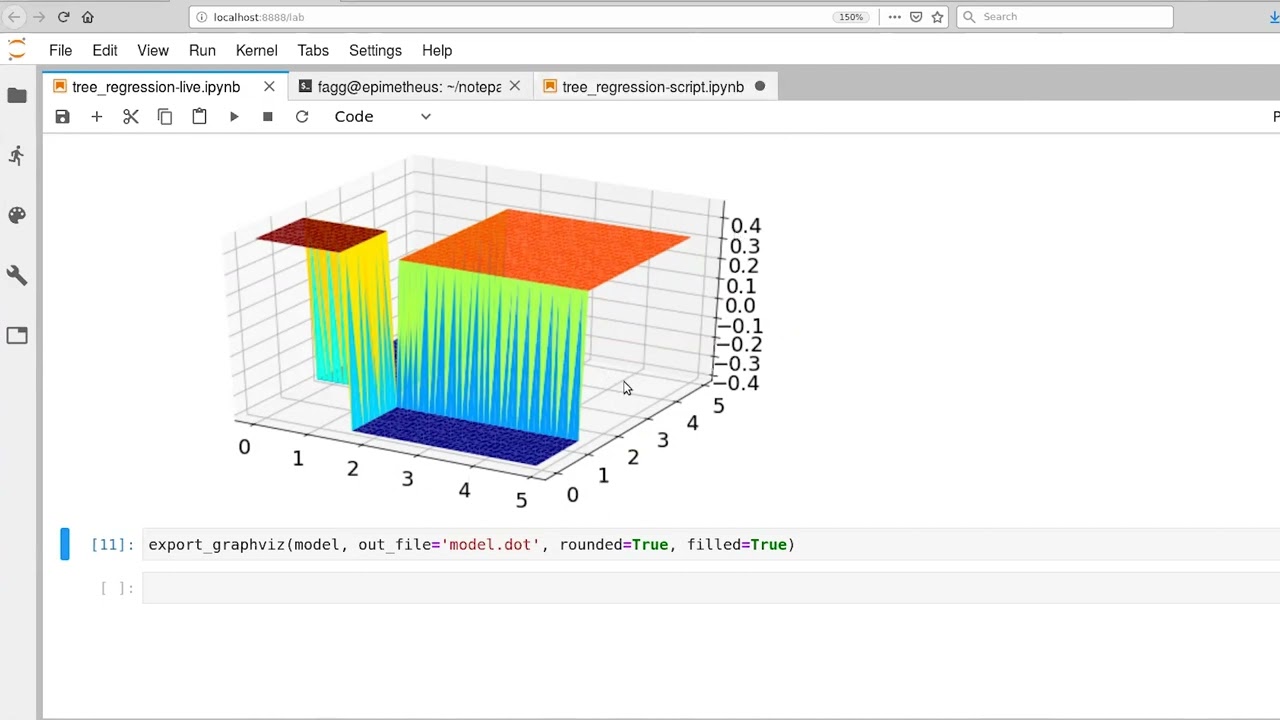The height and width of the screenshot is (720, 1280).
Task: Click the Pocket save icon in address bar
Action: click(916, 17)
